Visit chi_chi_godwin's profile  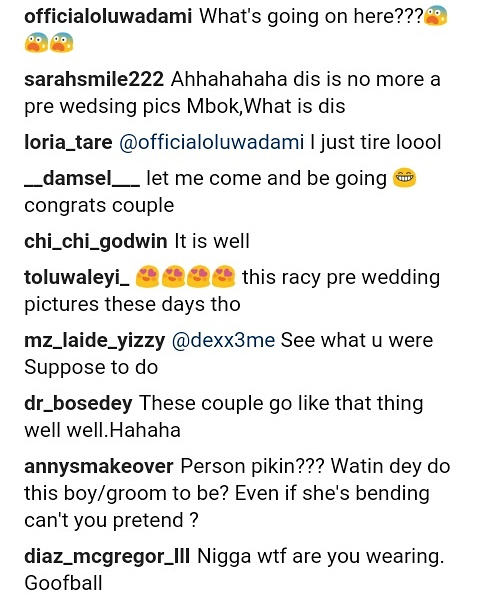tap(95, 242)
